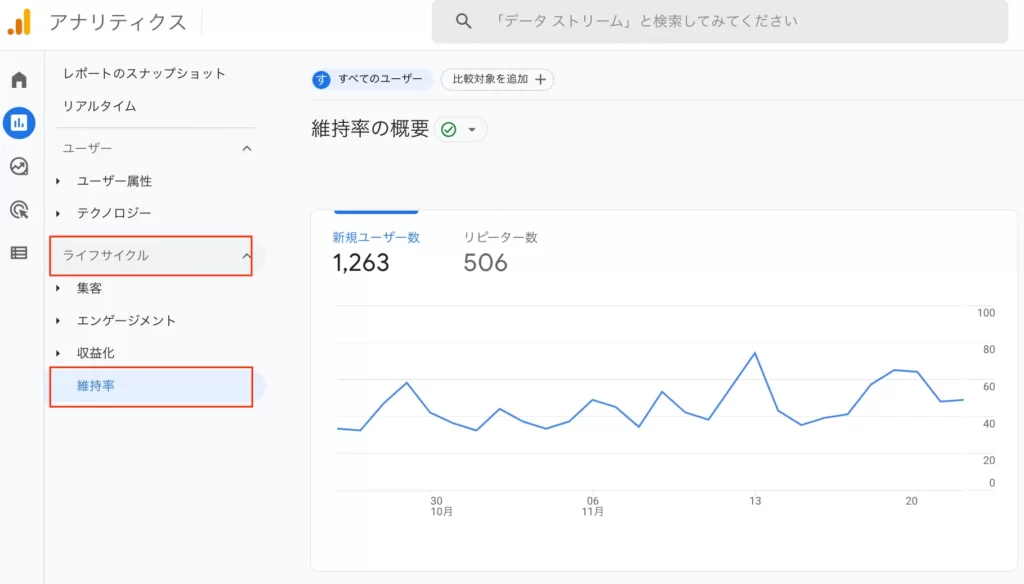Click the アナリティクス product name

pos(118,22)
